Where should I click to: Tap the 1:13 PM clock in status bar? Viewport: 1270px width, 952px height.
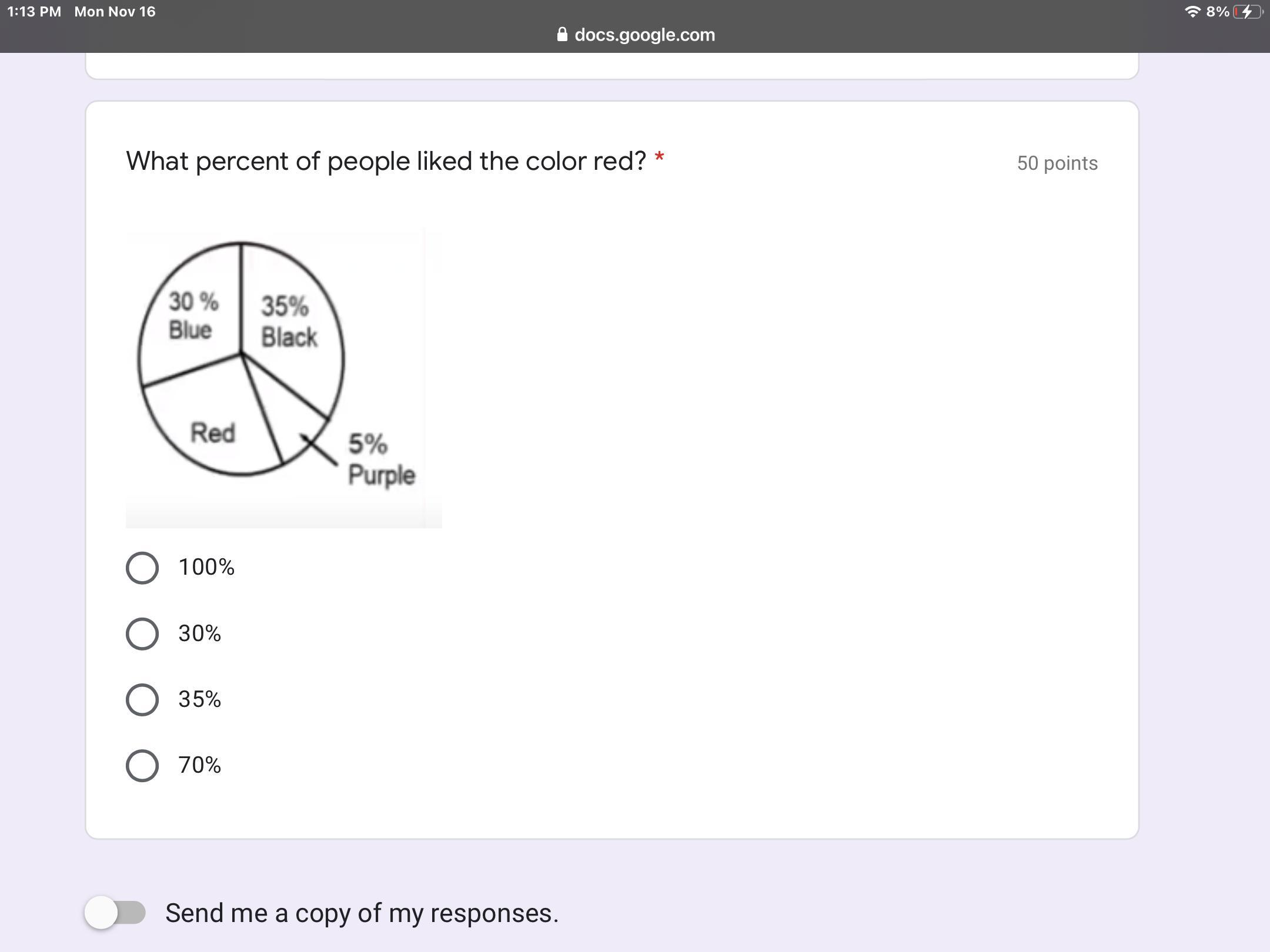pos(34,12)
